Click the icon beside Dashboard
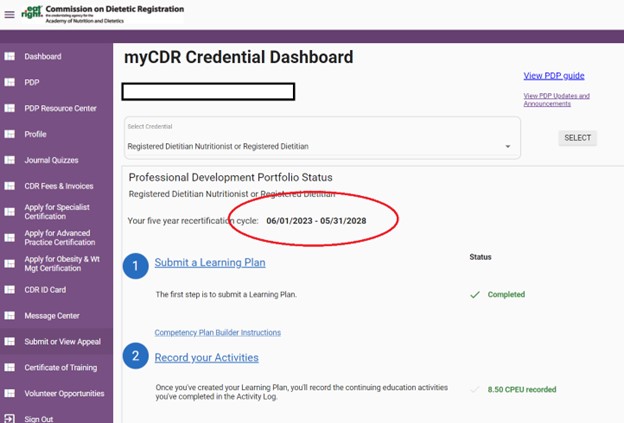Screen dimensions: 624x423 tap(10, 57)
